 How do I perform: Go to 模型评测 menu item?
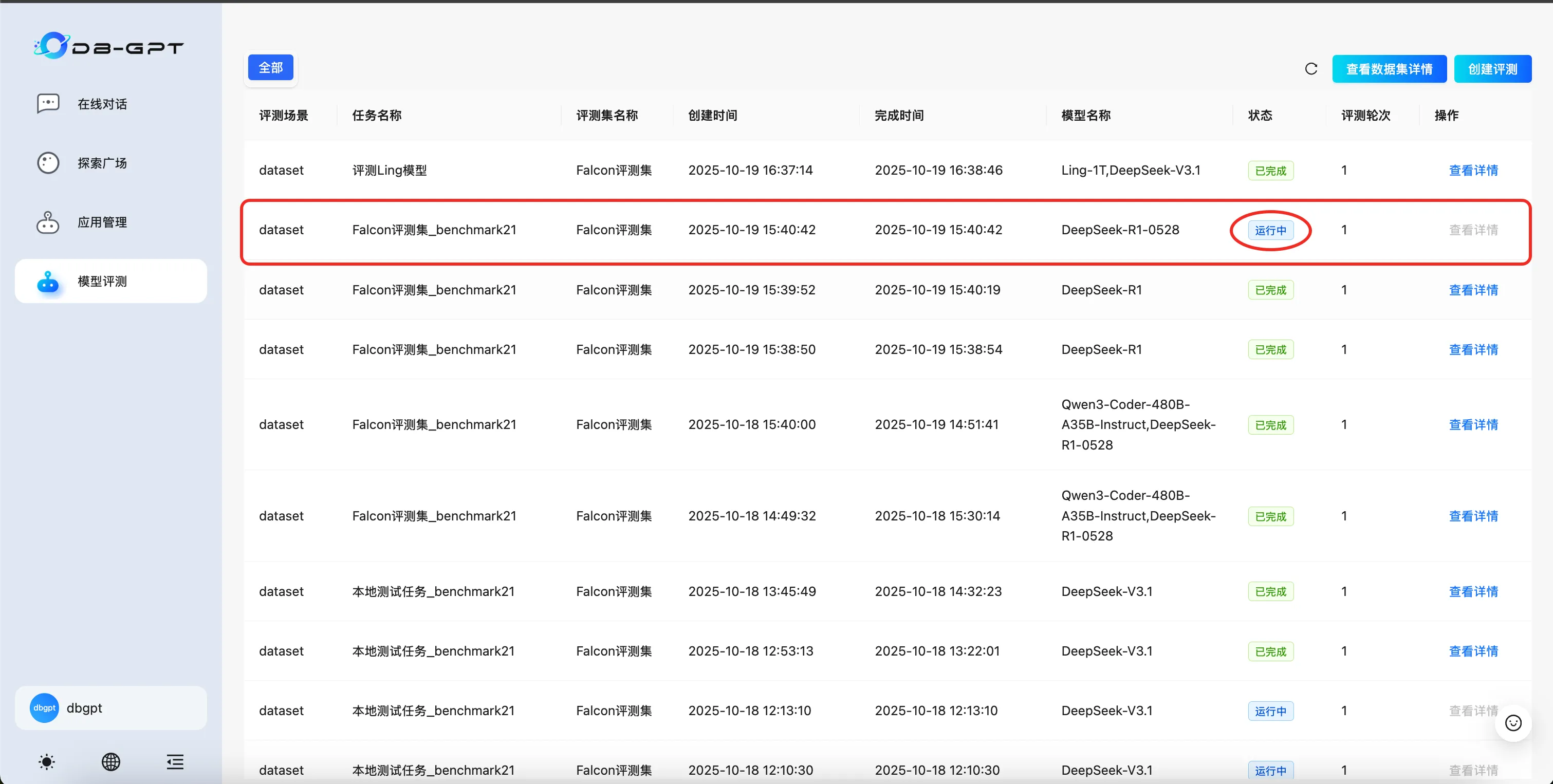click(x=102, y=282)
